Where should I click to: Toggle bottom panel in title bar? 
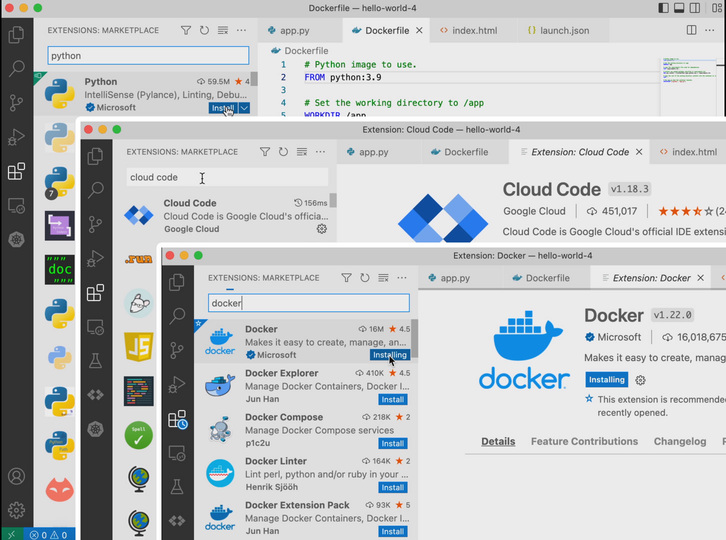pos(679,8)
